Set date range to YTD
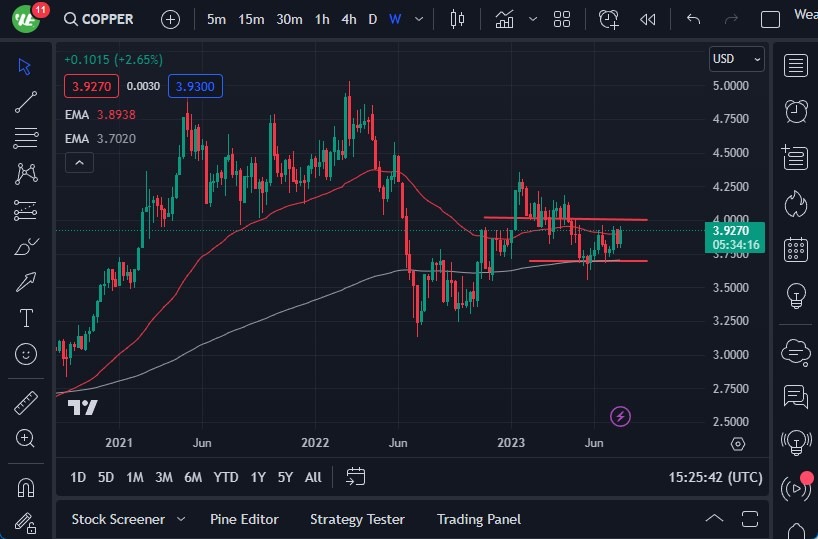Image resolution: width=818 pixels, height=539 pixels. point(226,477)
